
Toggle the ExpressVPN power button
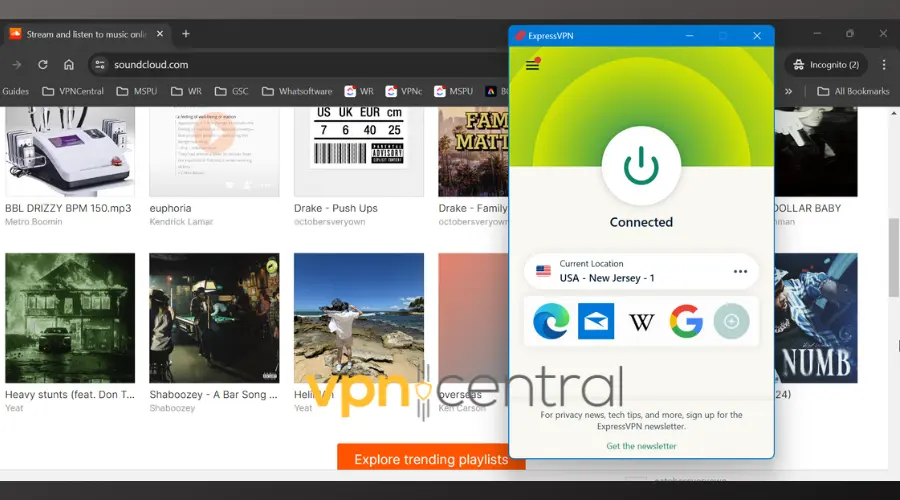tap(641, 166)
